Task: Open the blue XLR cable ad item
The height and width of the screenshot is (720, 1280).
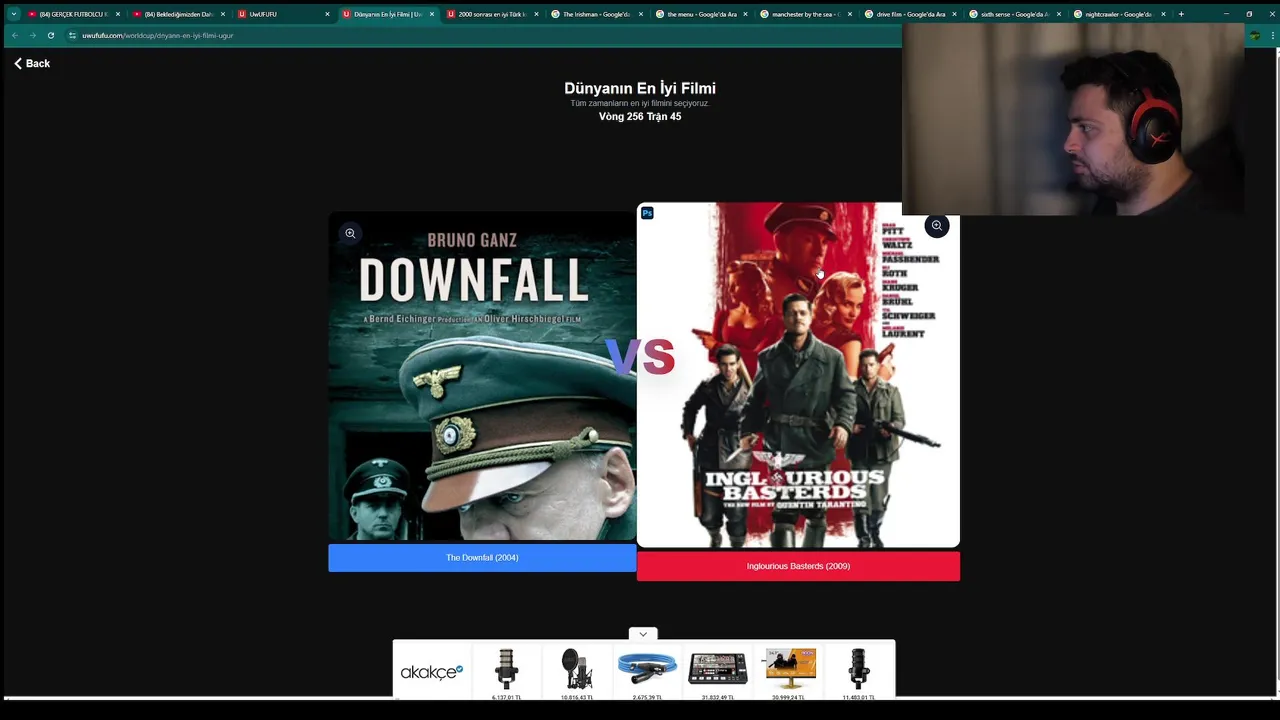Action: 647,673
